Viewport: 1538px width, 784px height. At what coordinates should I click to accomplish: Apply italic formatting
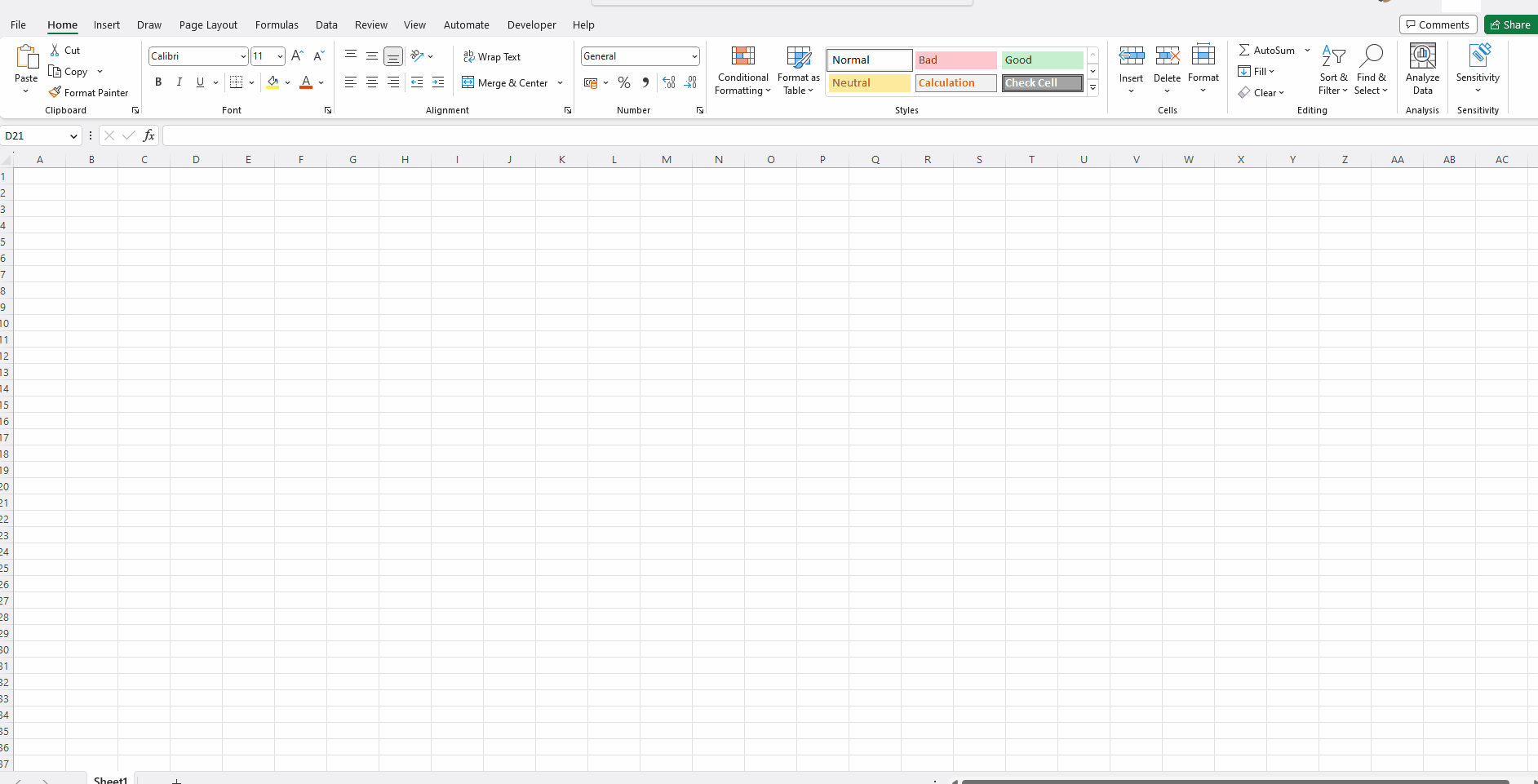coord(180,82)
